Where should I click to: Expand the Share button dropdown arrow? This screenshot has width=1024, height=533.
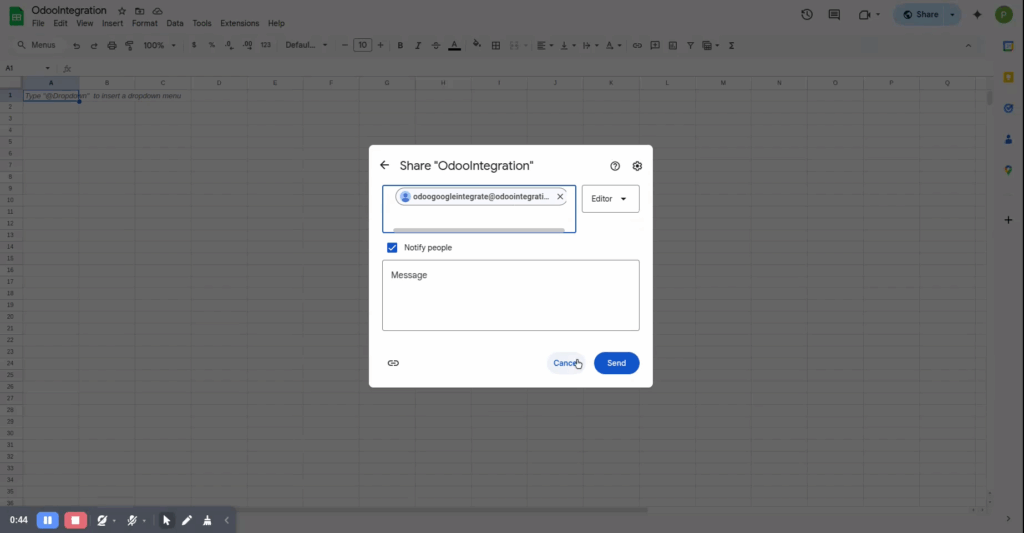pos(953,14)
